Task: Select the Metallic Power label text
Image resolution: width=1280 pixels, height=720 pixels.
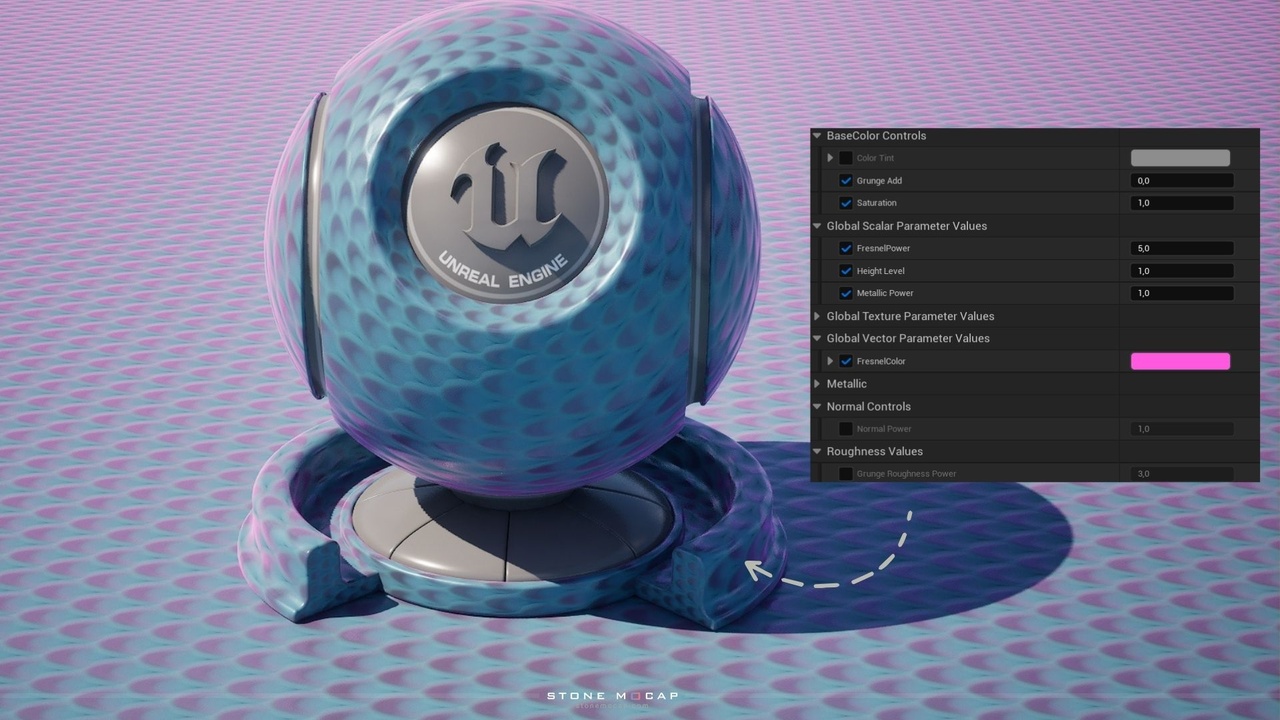Action: click(885, 293)
